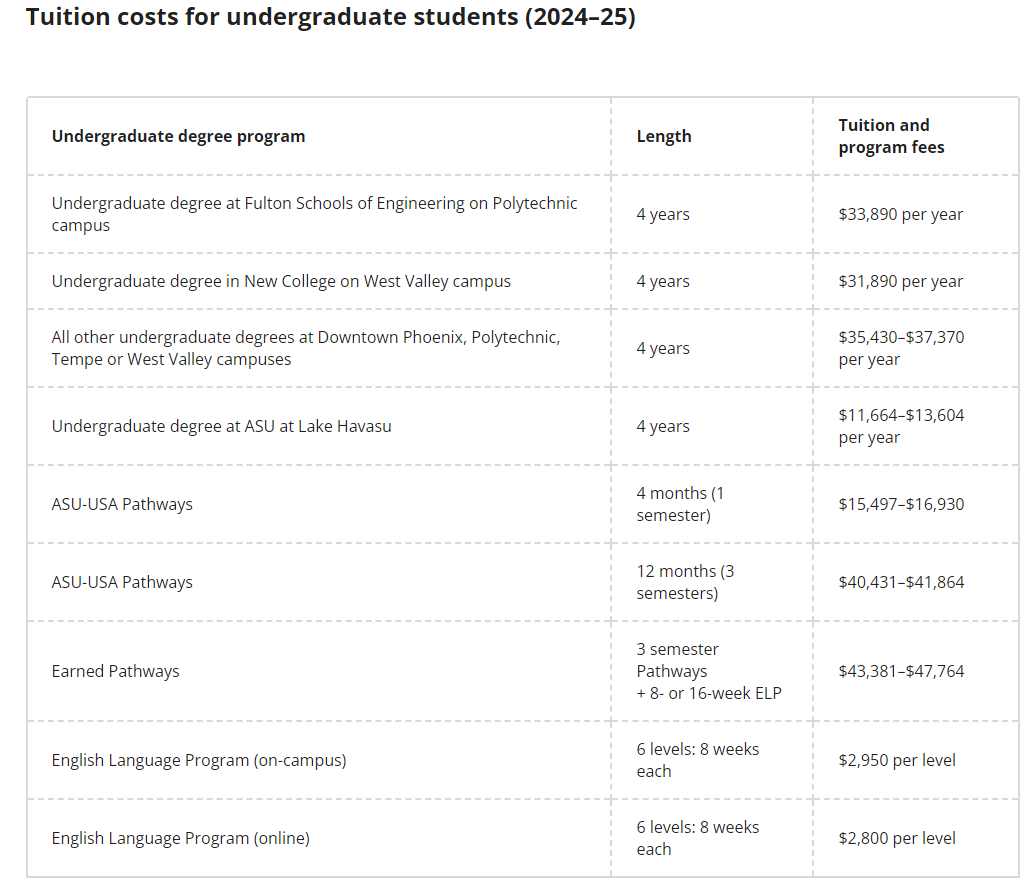1032x886 pixels.
Task: Select English Language Program (on-campus)
Action: [x=199, y=760]
